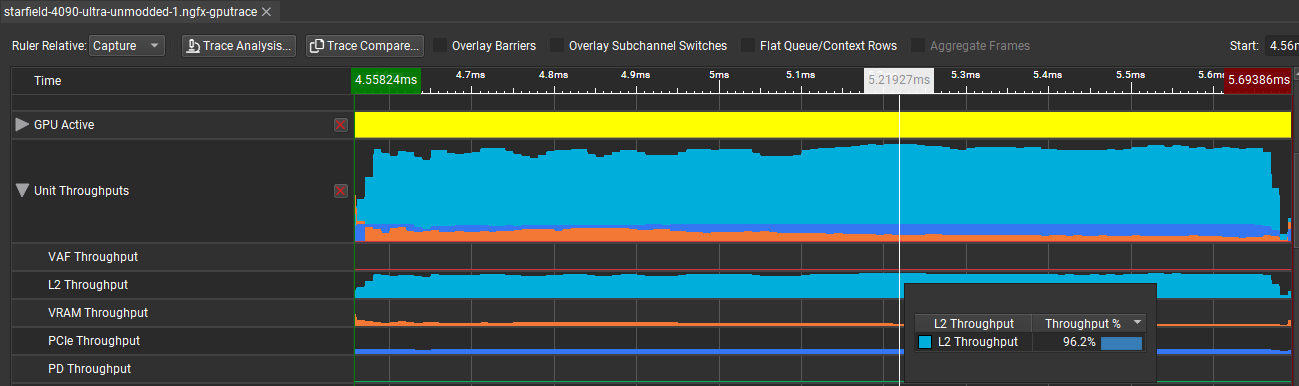Remove the Unit Throughputs row with red X
The width and height of the screenshot is (1299, 386).
tap(341, 190)
